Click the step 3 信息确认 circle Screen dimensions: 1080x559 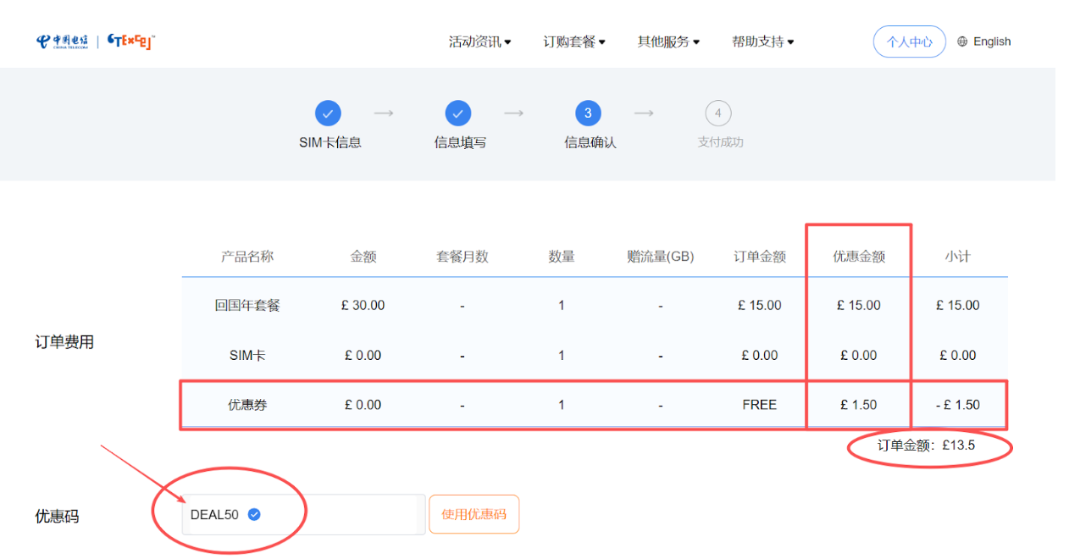(x=588, y=113)
